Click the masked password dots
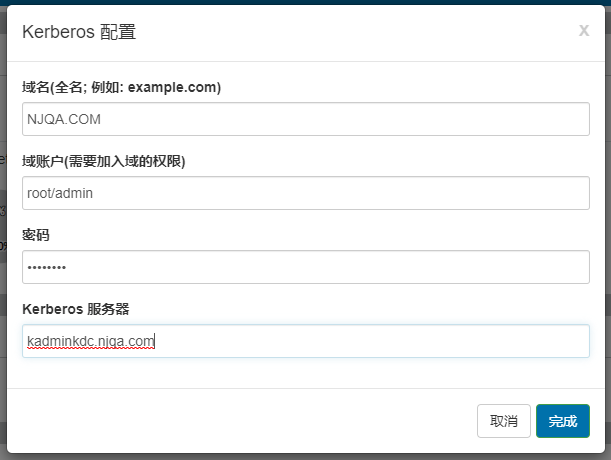Image resolution: width=611 pixels, height=460 pixels. pyautogui.click(x=47, y=268)
